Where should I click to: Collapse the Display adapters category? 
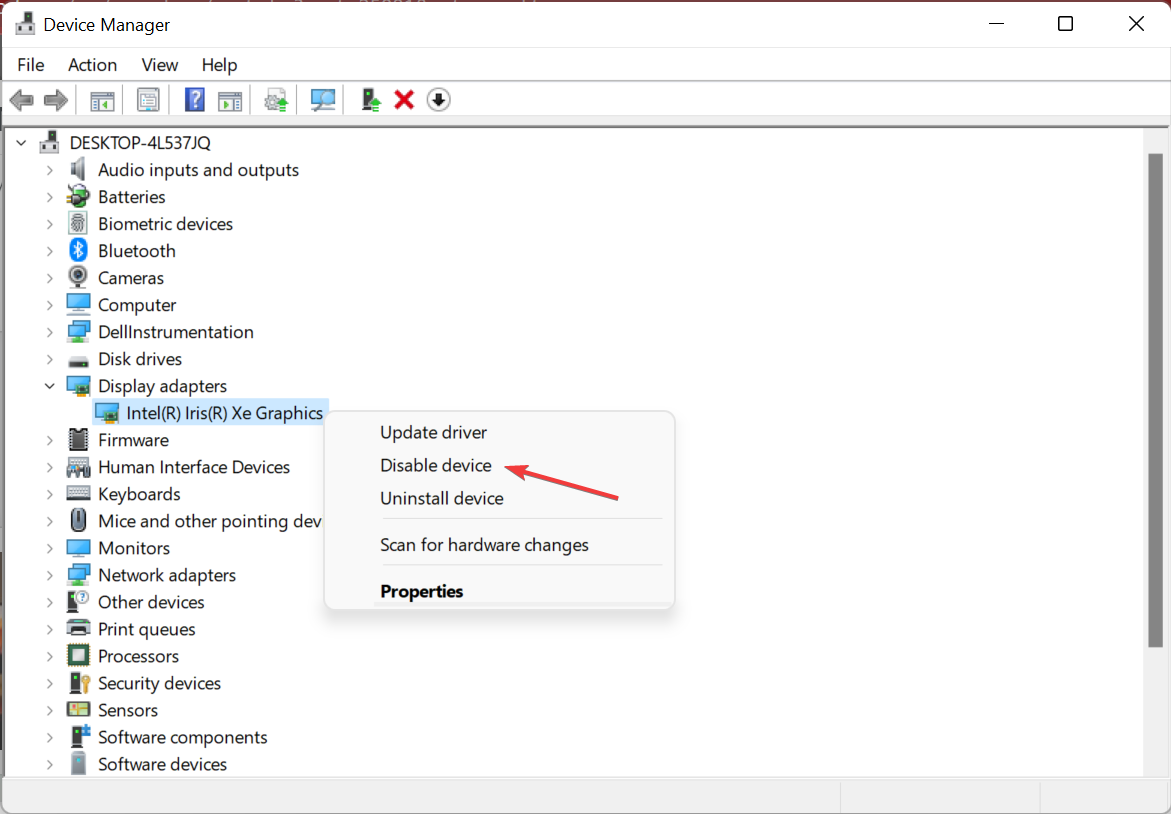[50, 386]
